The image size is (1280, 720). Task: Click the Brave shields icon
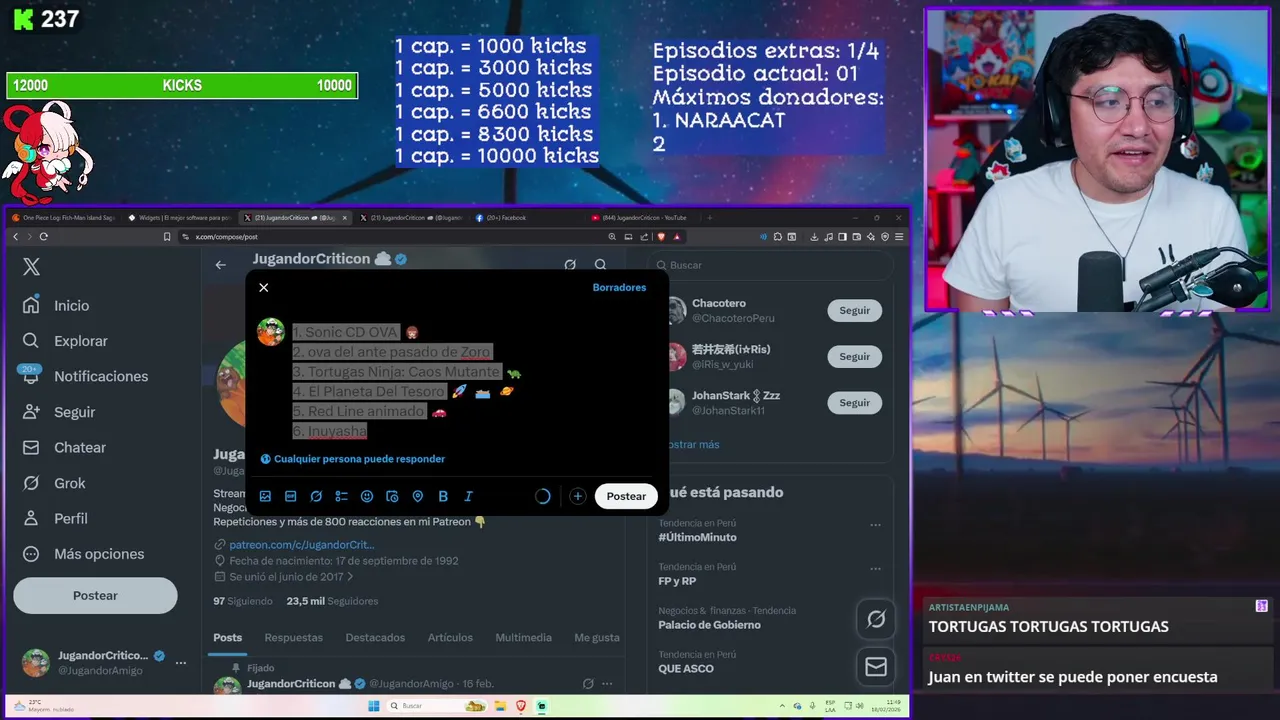(x=662, y=237)
